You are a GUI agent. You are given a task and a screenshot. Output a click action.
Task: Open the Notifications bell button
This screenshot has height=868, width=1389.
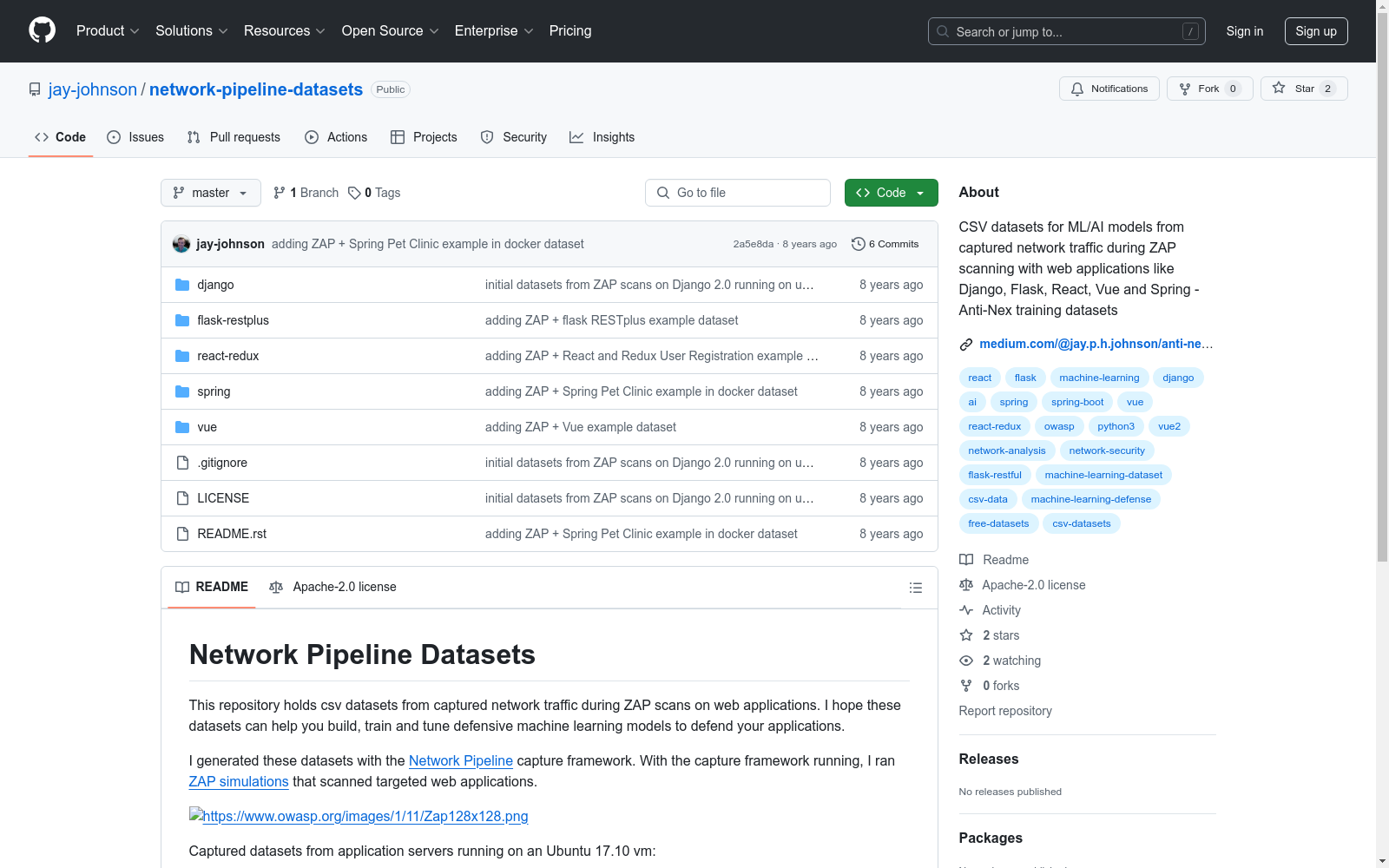click(1109, 89)
